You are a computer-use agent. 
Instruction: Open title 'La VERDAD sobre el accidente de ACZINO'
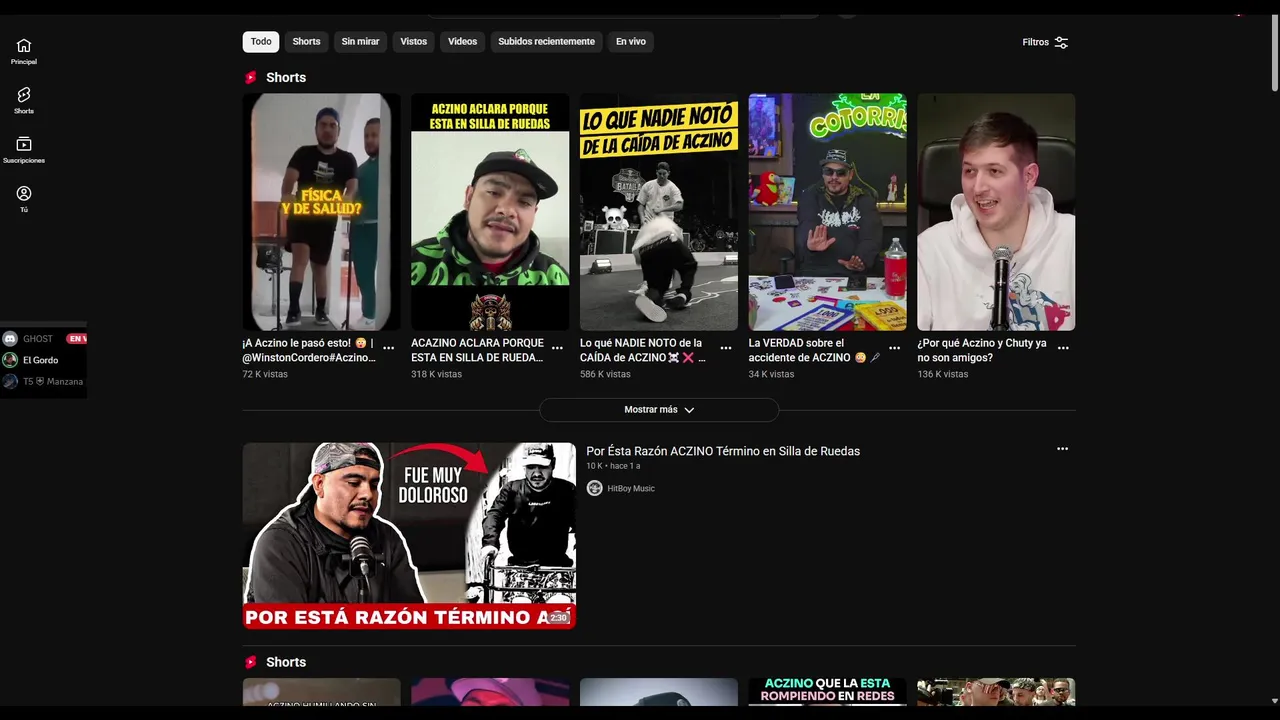click(814, 350)
